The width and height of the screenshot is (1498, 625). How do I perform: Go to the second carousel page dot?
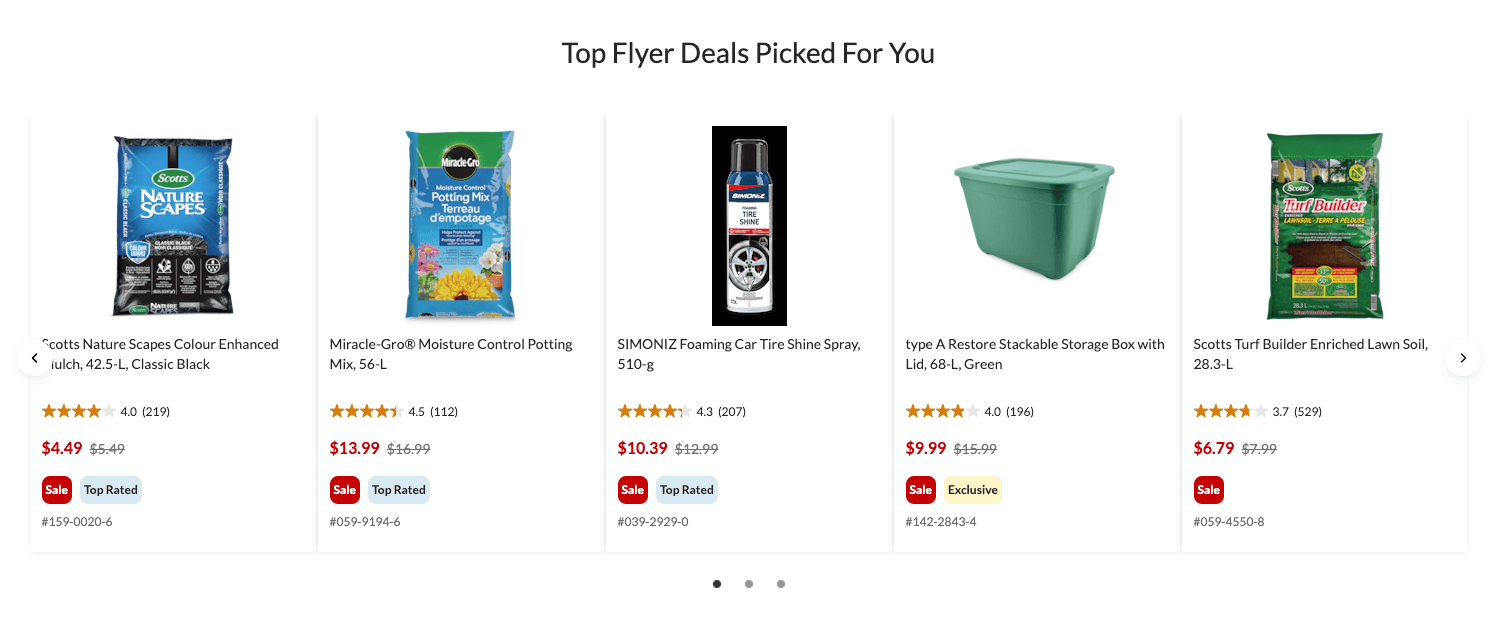pos(749,584)
